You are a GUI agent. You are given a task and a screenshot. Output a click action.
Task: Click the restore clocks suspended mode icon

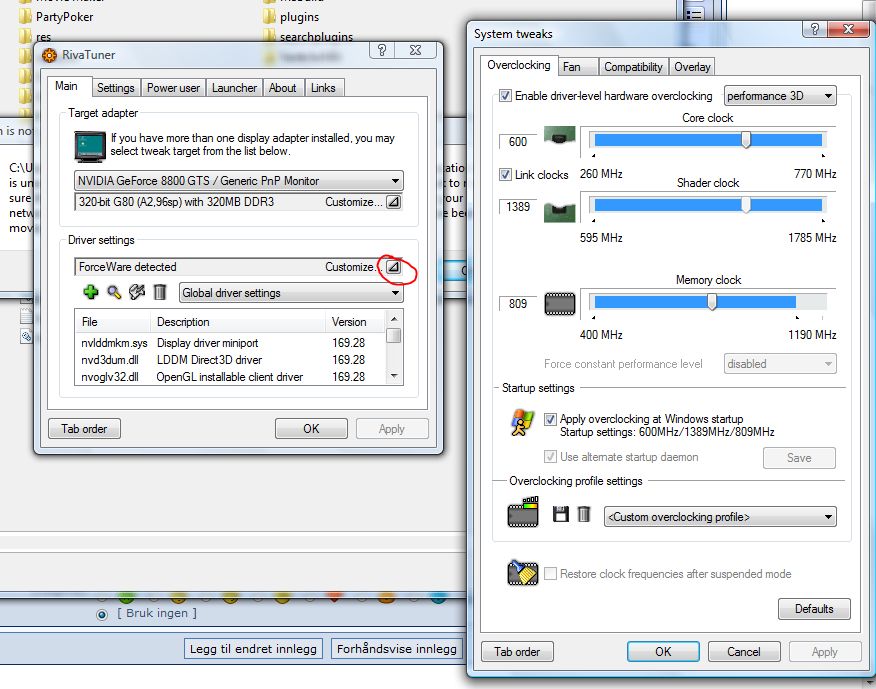[x=523, y=573]
